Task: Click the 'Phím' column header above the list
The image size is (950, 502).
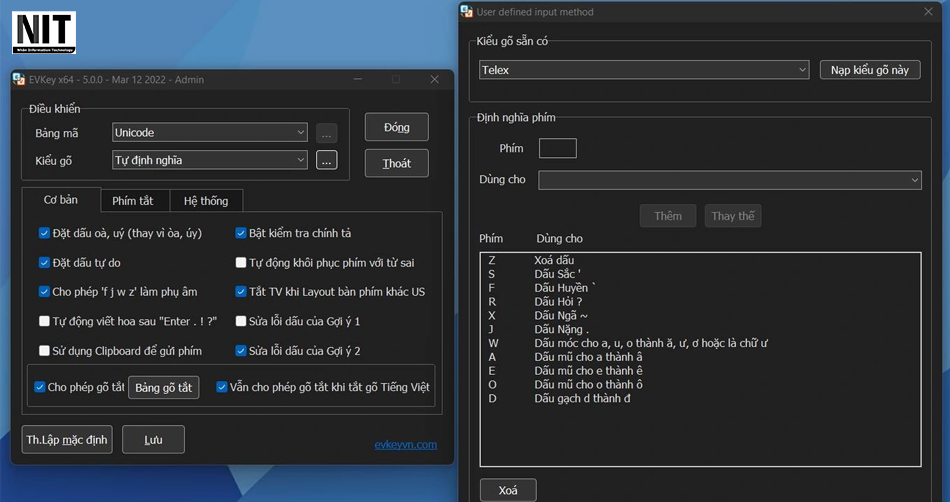Action: 491,239
